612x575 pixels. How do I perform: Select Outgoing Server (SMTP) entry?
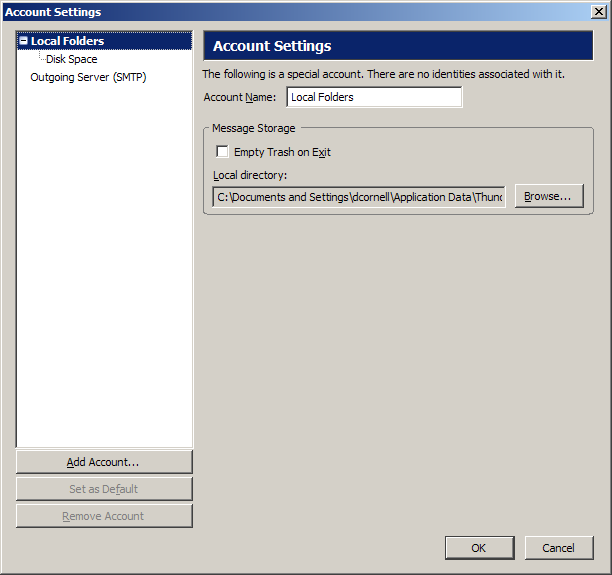tap(88, 77)
